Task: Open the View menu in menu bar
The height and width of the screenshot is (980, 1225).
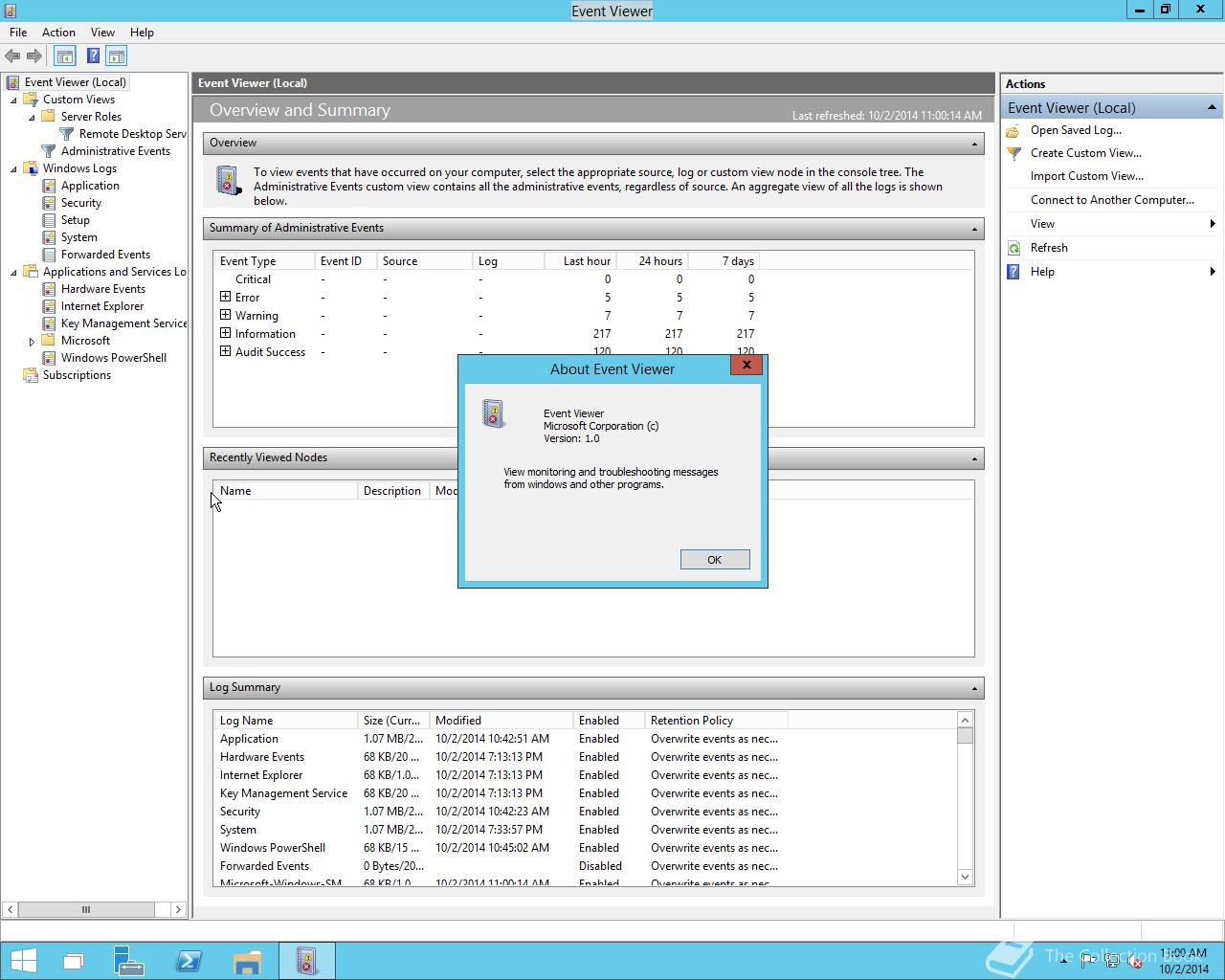Action: click(x=102, y=33)
